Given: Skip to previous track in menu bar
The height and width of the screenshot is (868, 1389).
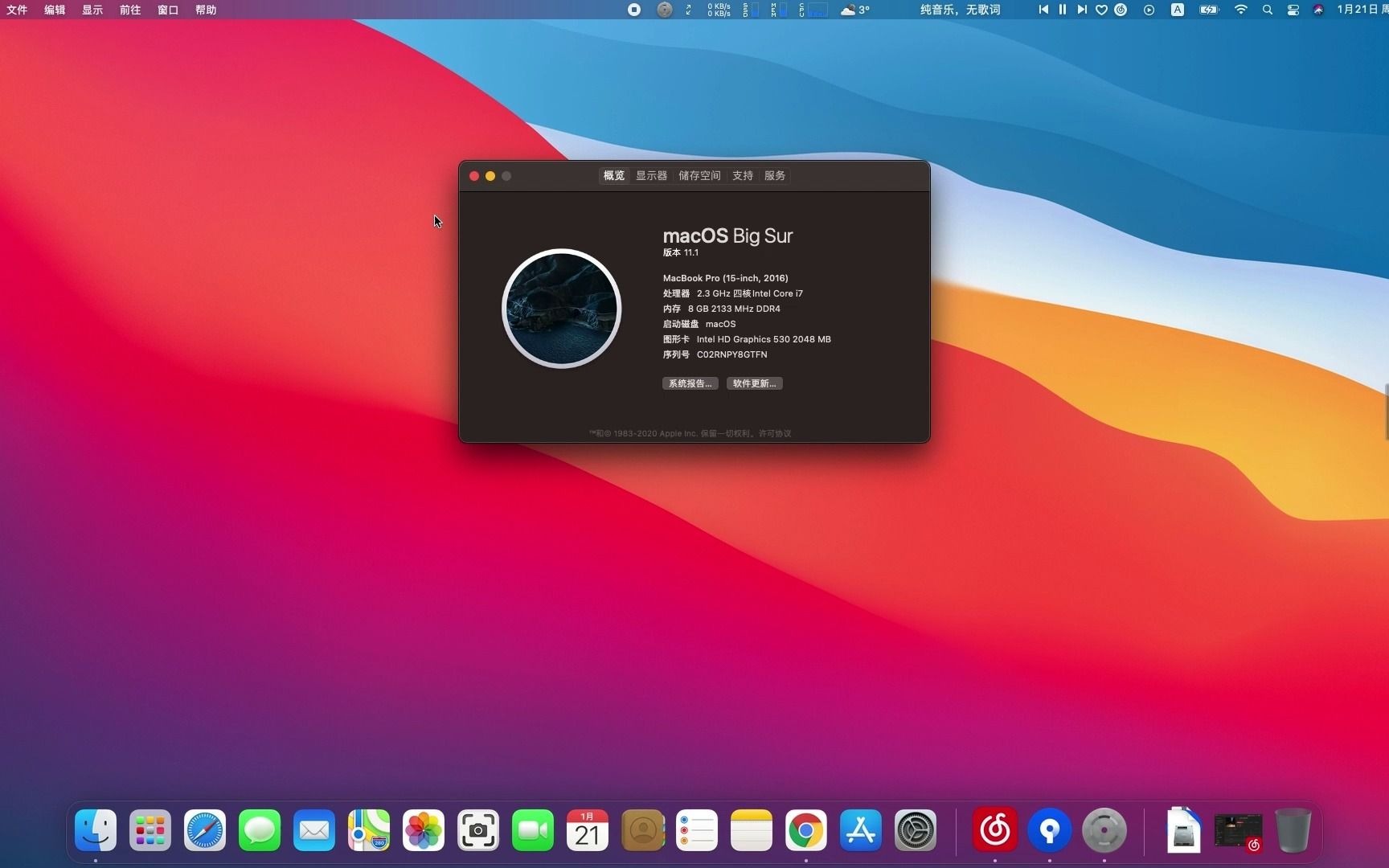Looking at the screenshot, I should [1043, 10].
